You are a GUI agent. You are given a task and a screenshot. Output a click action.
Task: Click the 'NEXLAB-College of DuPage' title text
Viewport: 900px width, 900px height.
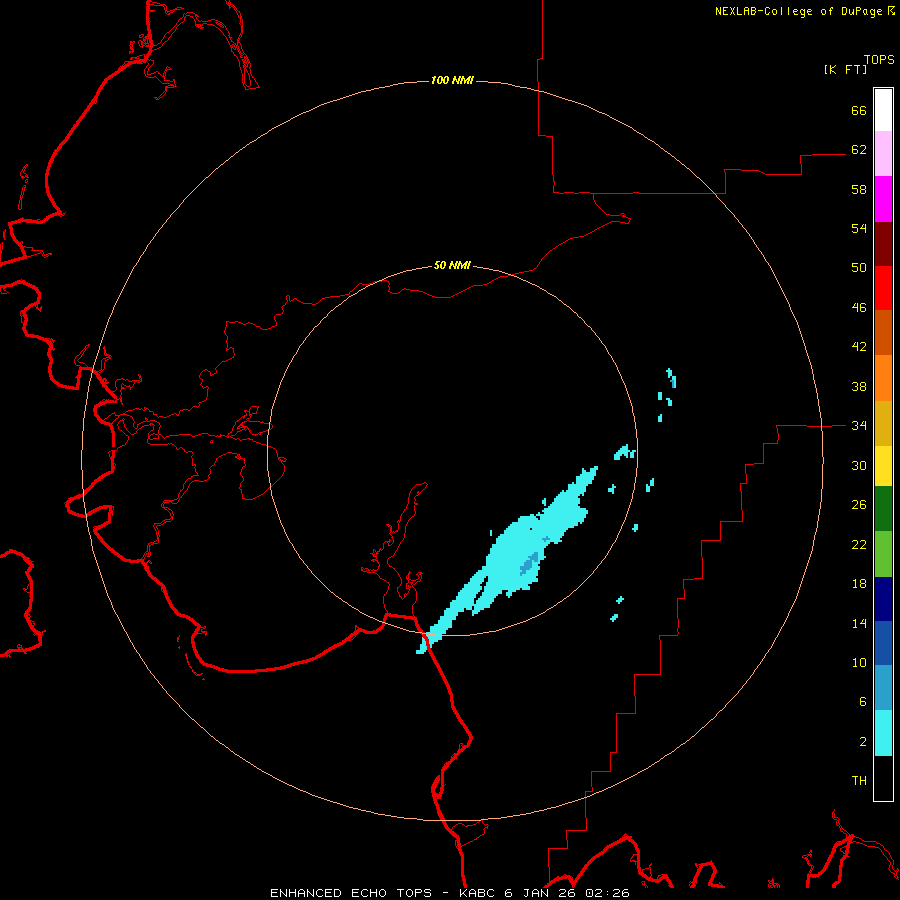pyautogui.click(x=798, y=11)
